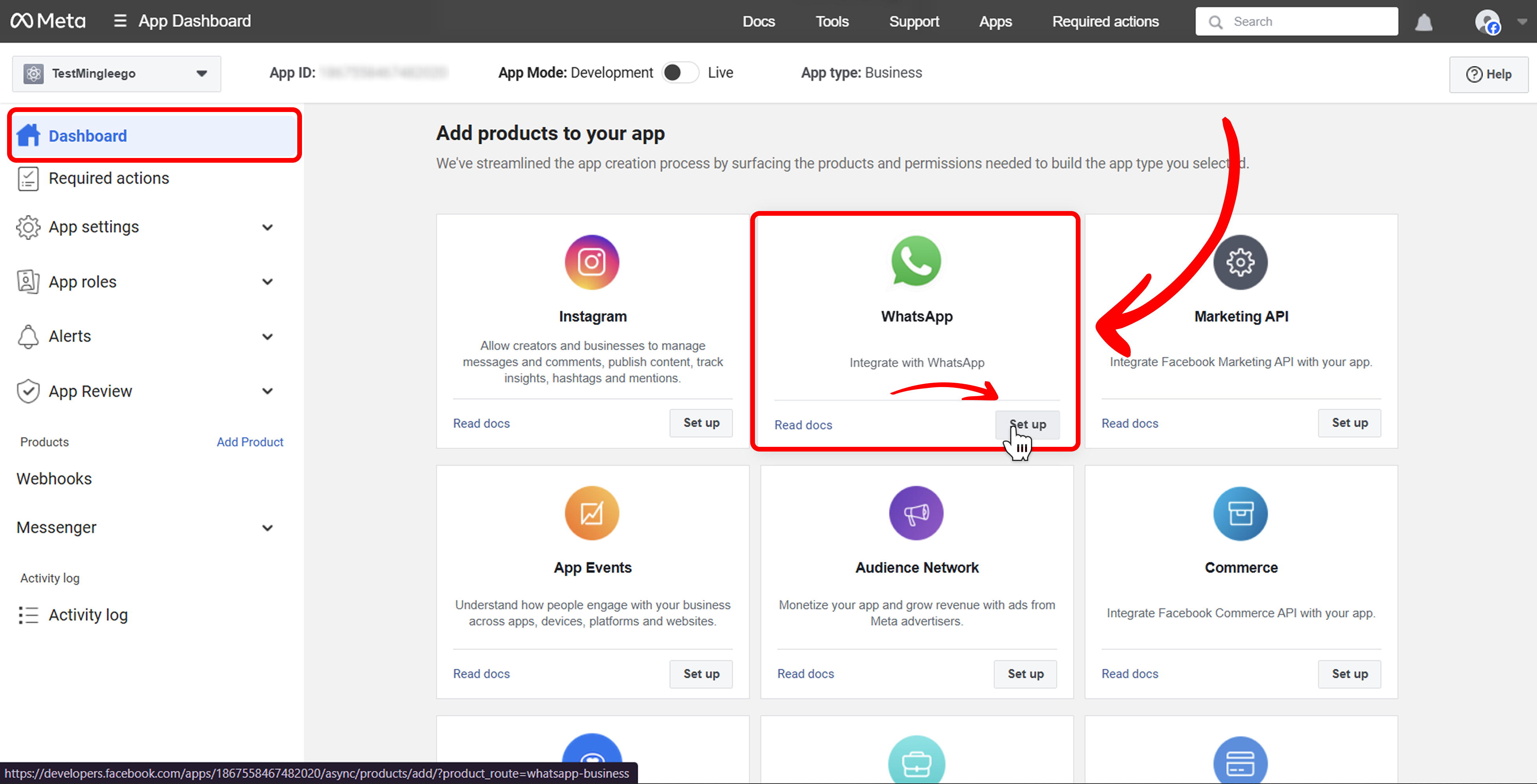Image resolution: width=1537 pixels, height=784 pixels.
Task: Expand the account menu caret
Action: pos(1522,22)
